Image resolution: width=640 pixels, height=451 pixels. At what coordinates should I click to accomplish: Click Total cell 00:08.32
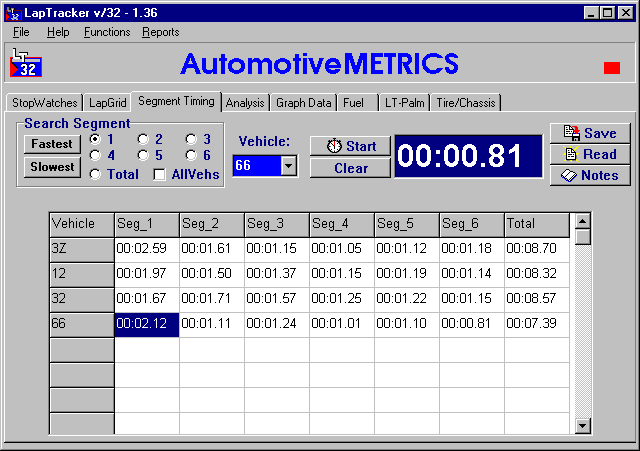(537, 275)
